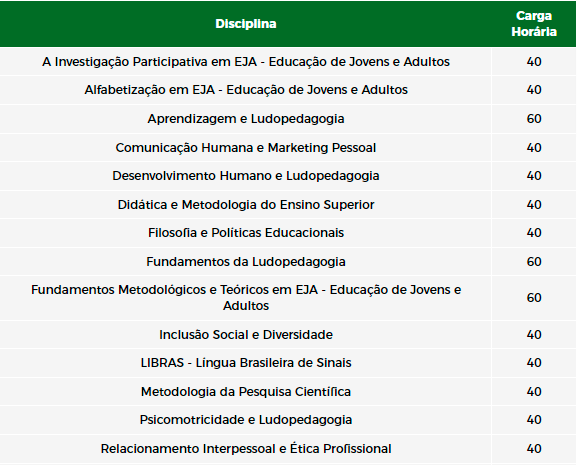Click Filosofia e Políticas Educacionais
Image resolution: width=577 pixels, height=465 pixels.
[x=246, y=233]
